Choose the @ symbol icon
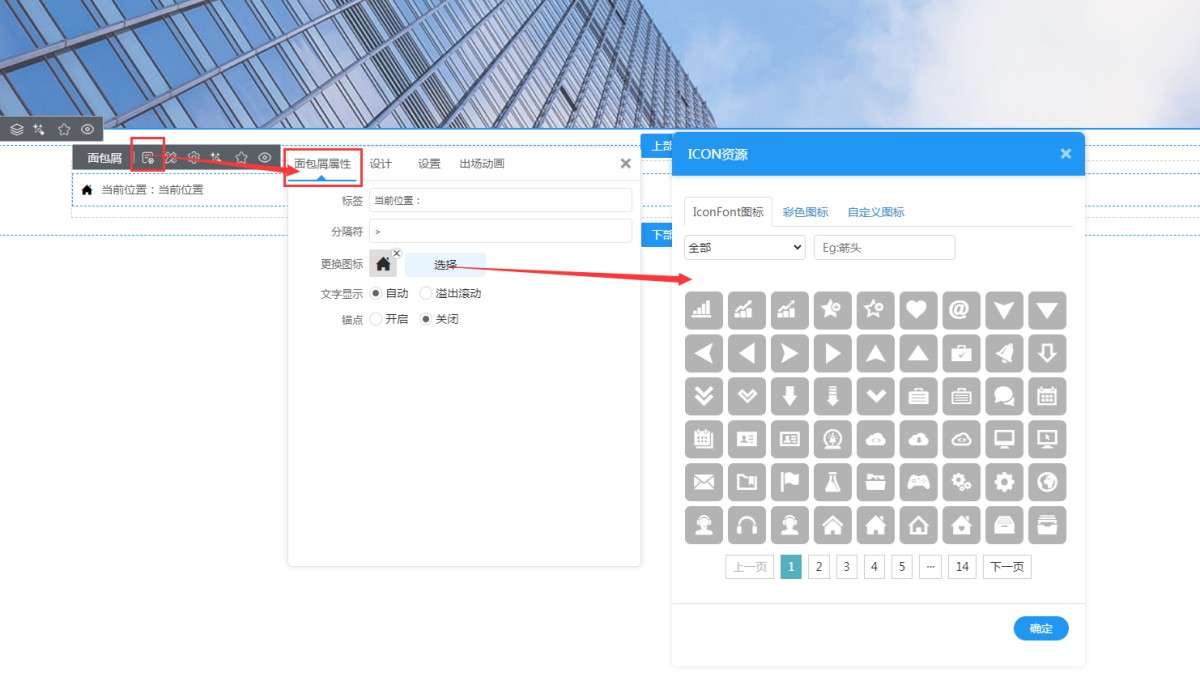The image size is (1200, 681). [961, 310]
